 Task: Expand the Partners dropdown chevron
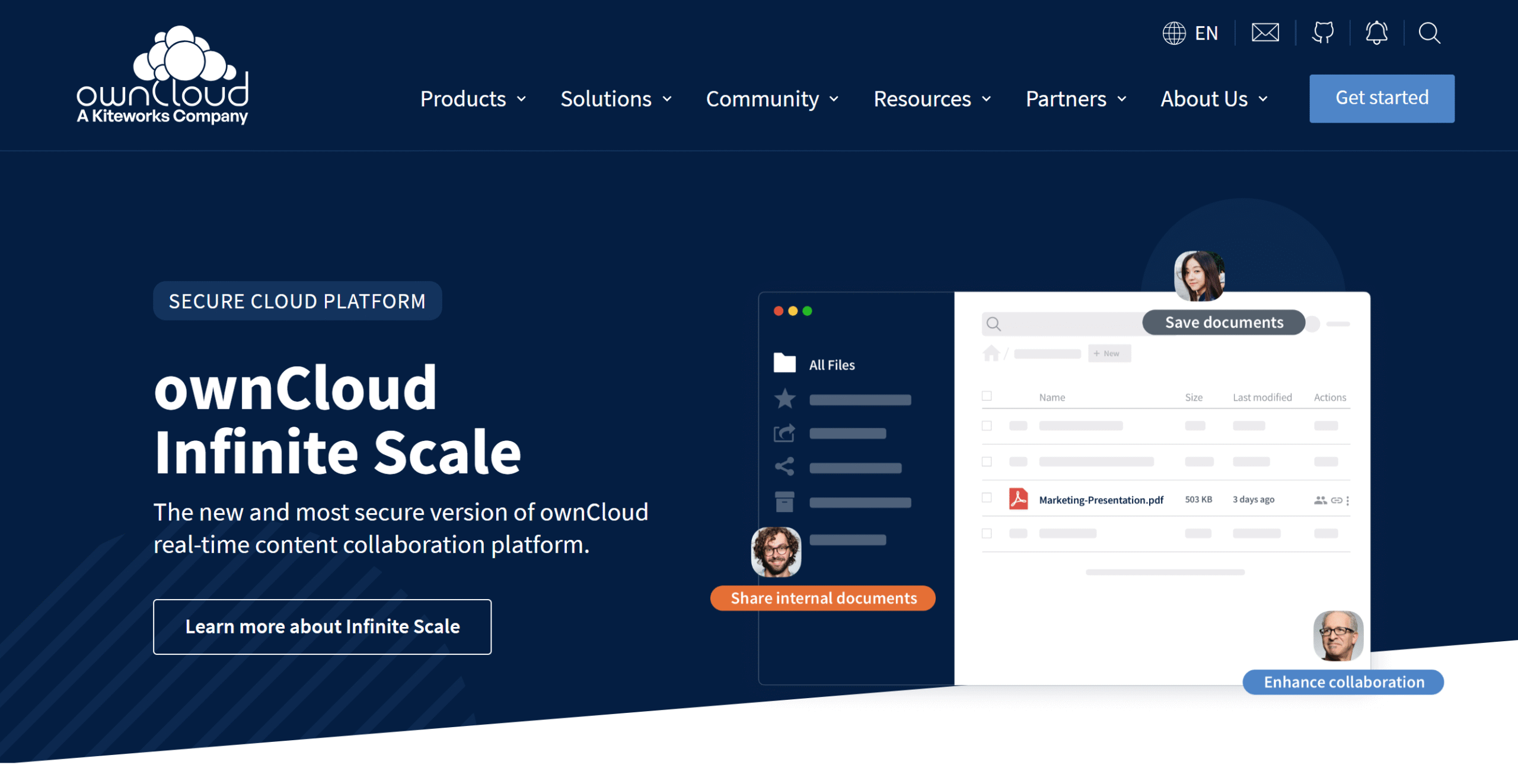1122,99
